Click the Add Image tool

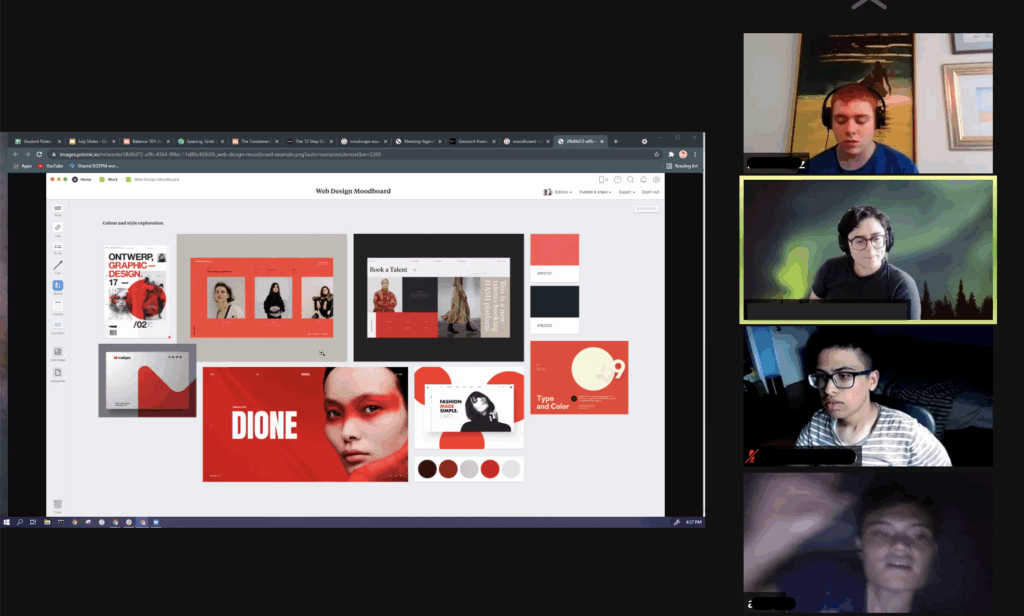(57, 352)
